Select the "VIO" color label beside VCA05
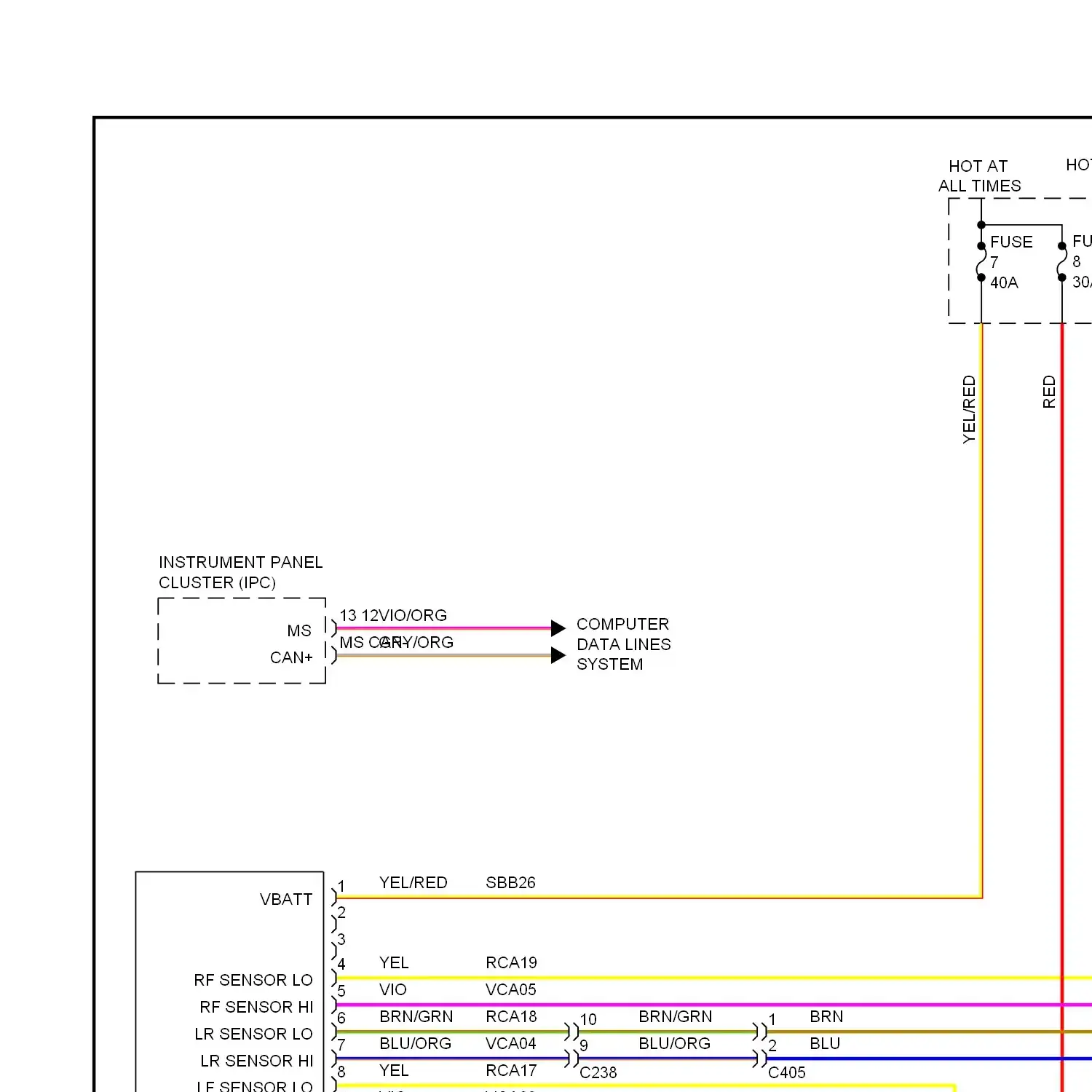Image resolution: width=1092 pixels, height=1092 pixels. [393, 989]
